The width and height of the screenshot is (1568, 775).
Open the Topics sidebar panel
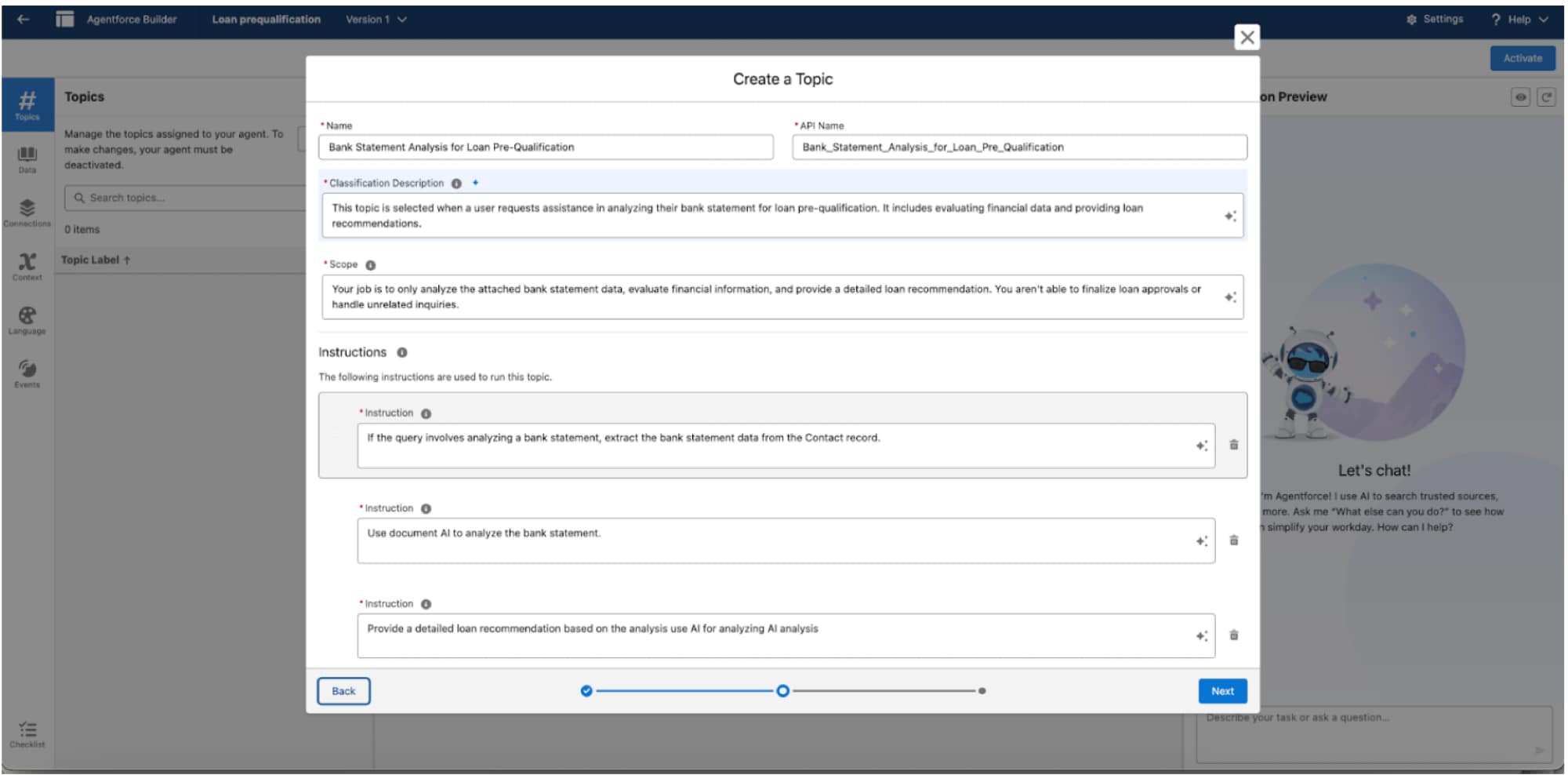[27, 104]
